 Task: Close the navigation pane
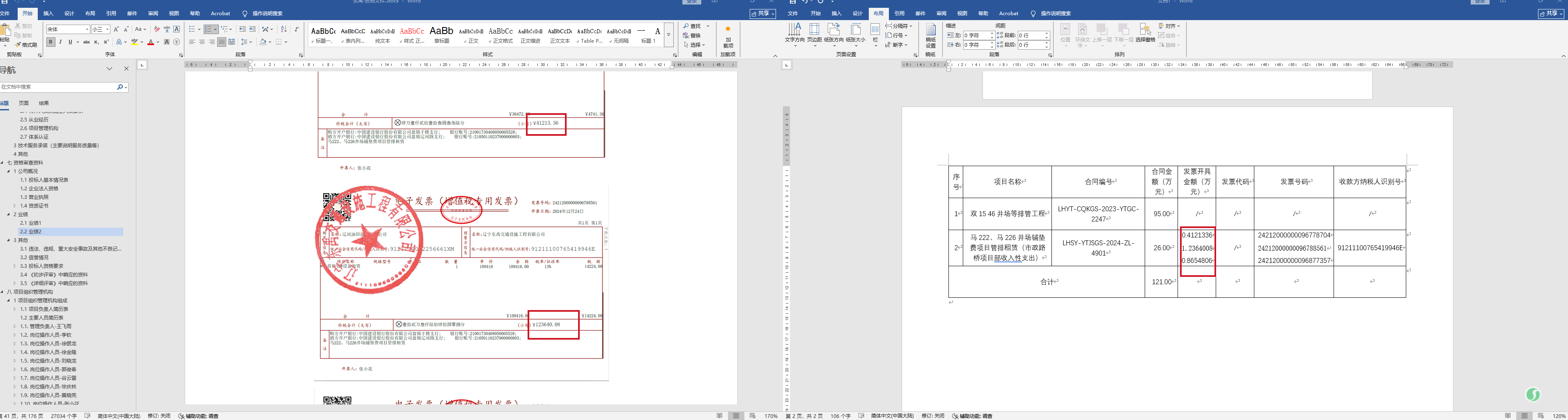point(126,68)
